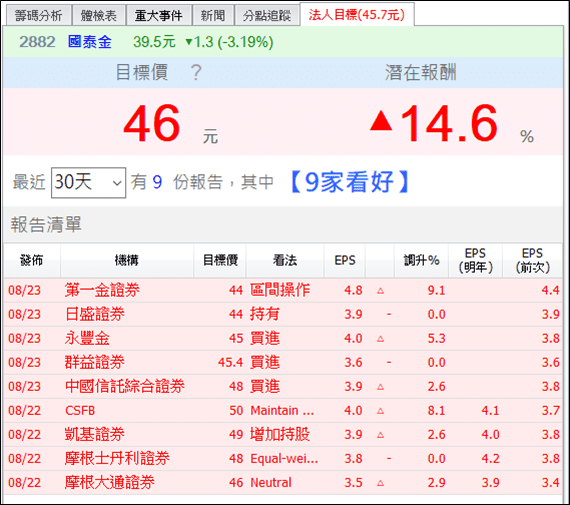Click the 4.4 EPS(前次) value
The image size is (570, 505).
click(550, 290)
